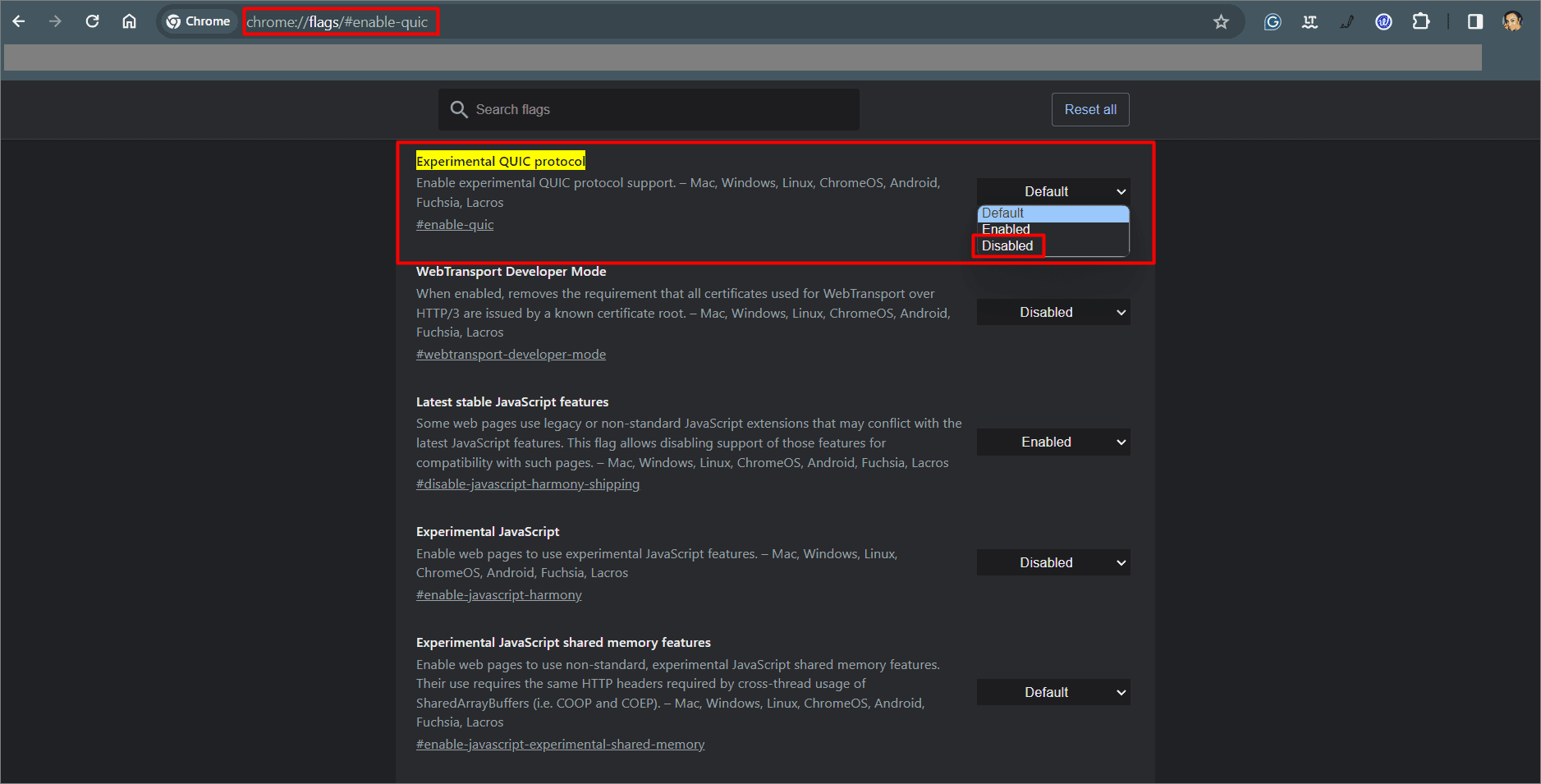Click the Latest stable JavaScript features heading

point(512,402)
